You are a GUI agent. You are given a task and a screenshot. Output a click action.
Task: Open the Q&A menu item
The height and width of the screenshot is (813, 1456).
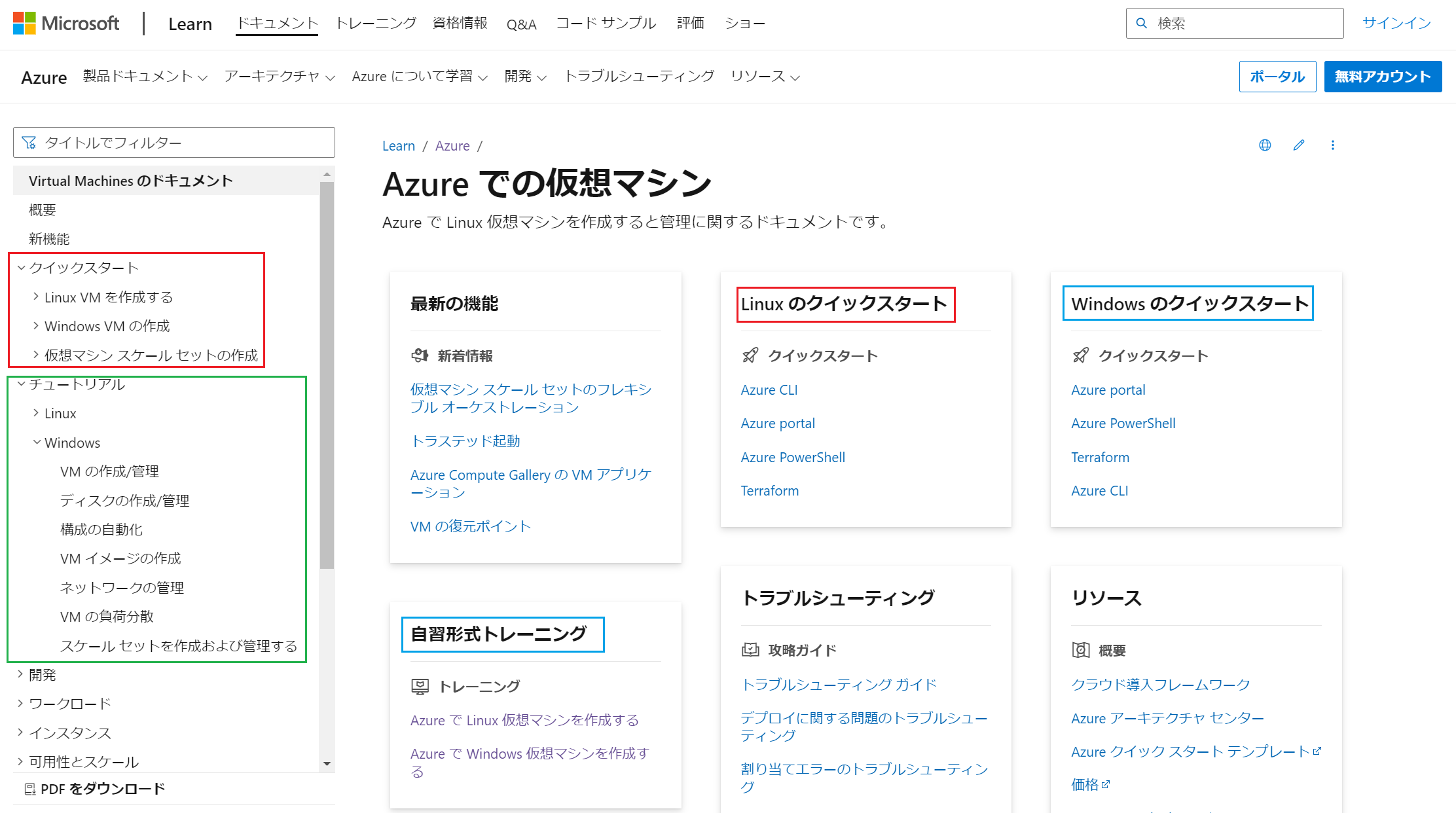[x=521, y=24]
